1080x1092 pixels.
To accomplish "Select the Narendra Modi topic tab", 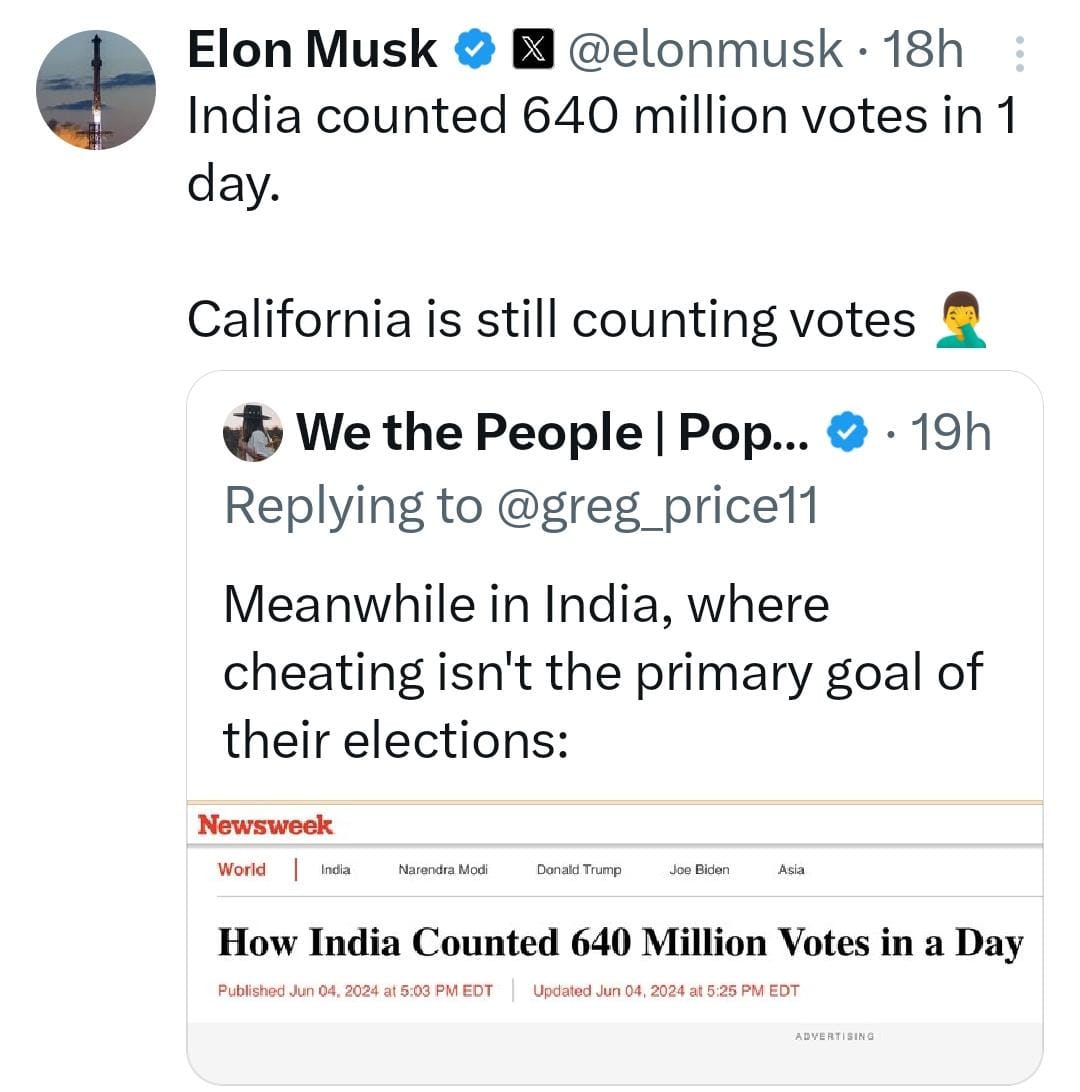I will click(x=443, y=870).
